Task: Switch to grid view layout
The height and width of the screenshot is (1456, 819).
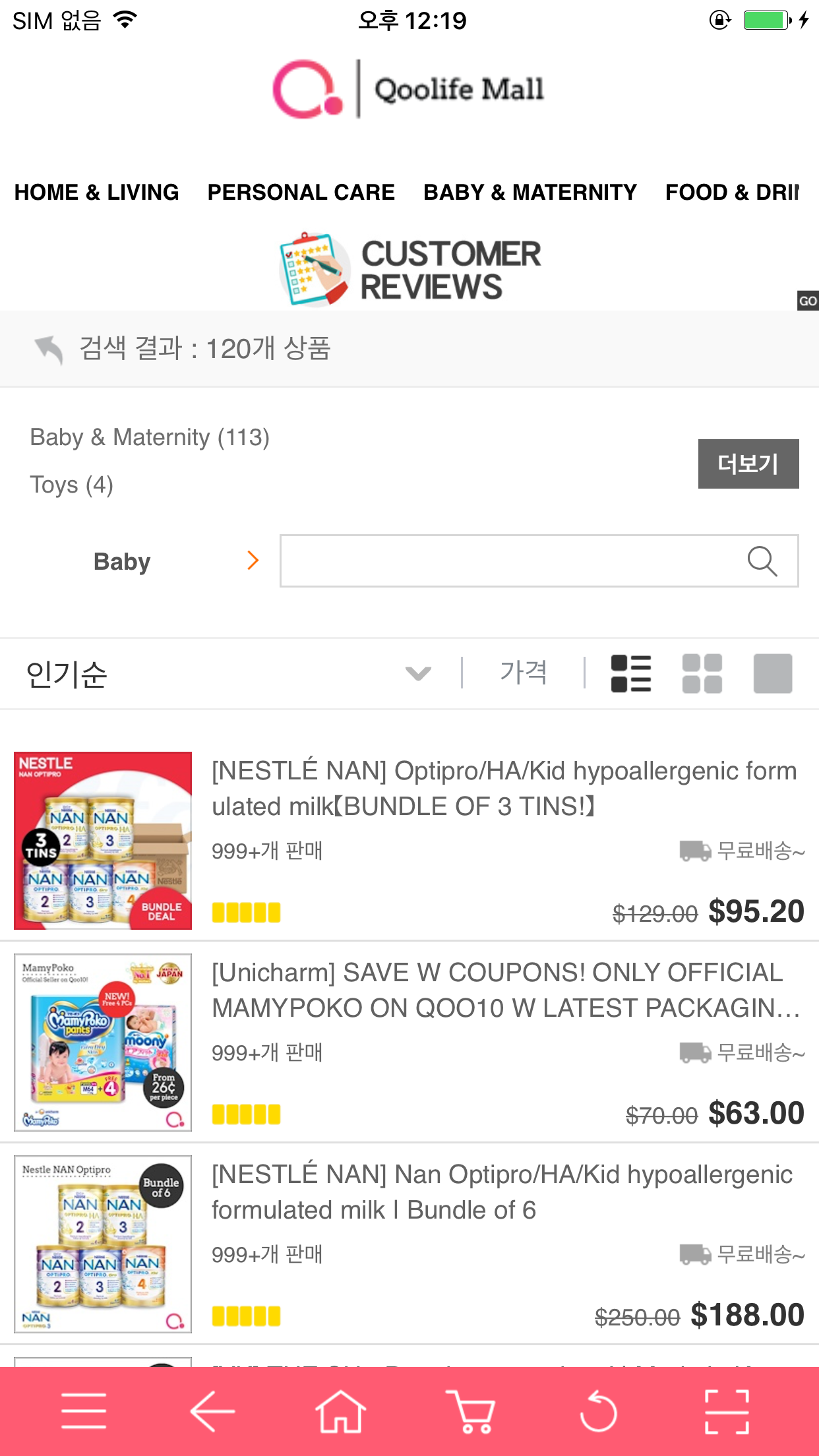Action: coord(702,673)
